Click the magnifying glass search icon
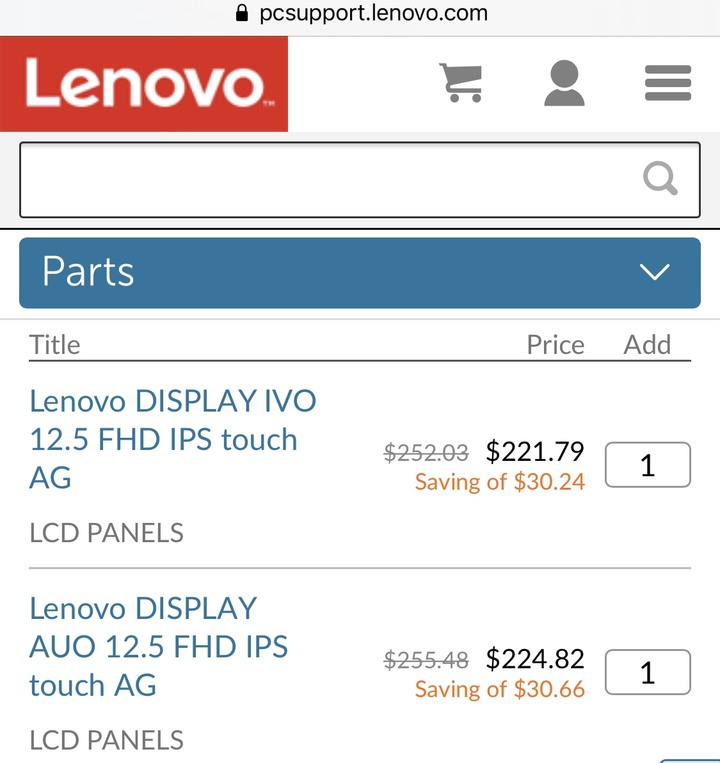 click(x=660, y=178)
